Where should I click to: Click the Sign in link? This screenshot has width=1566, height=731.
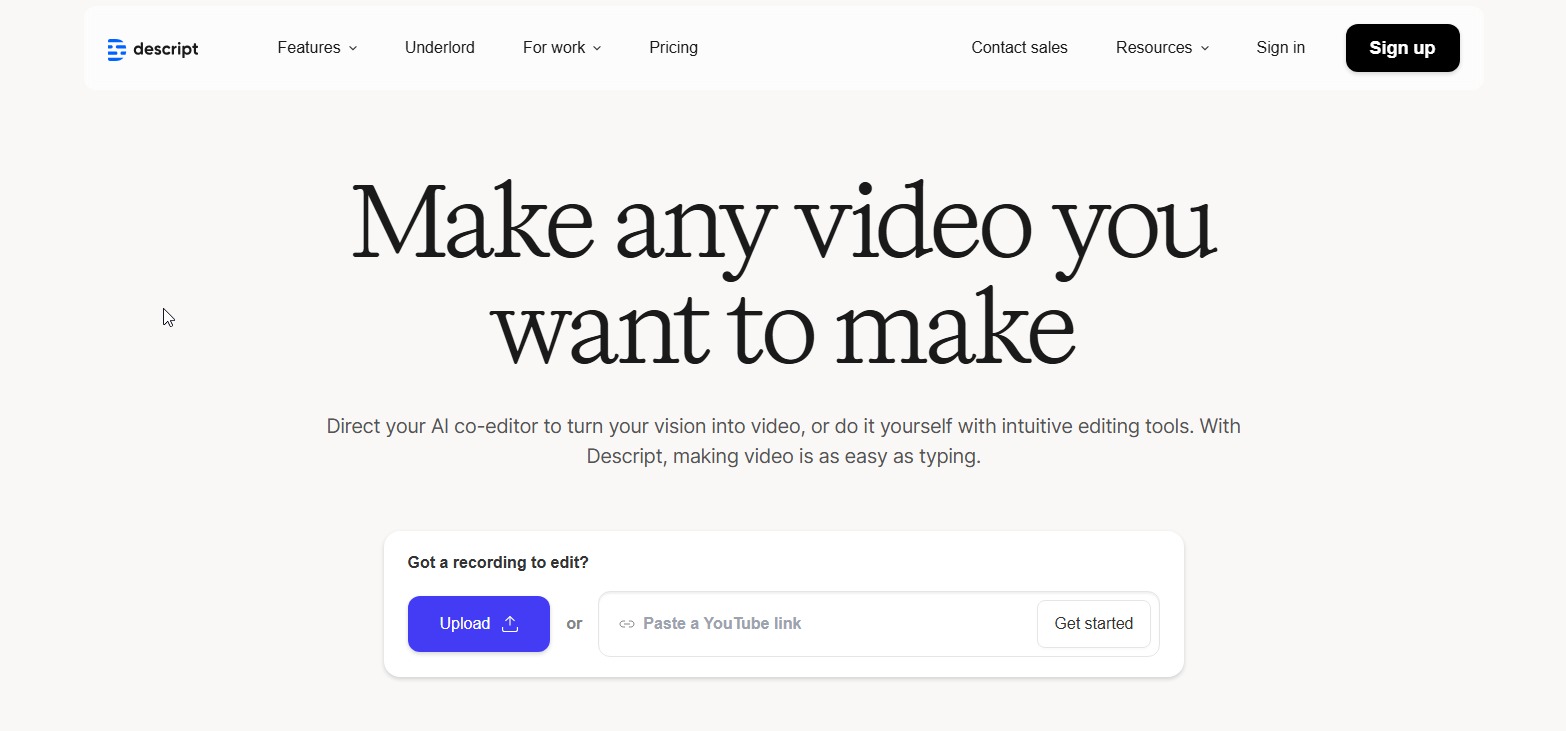(1280, 48)
